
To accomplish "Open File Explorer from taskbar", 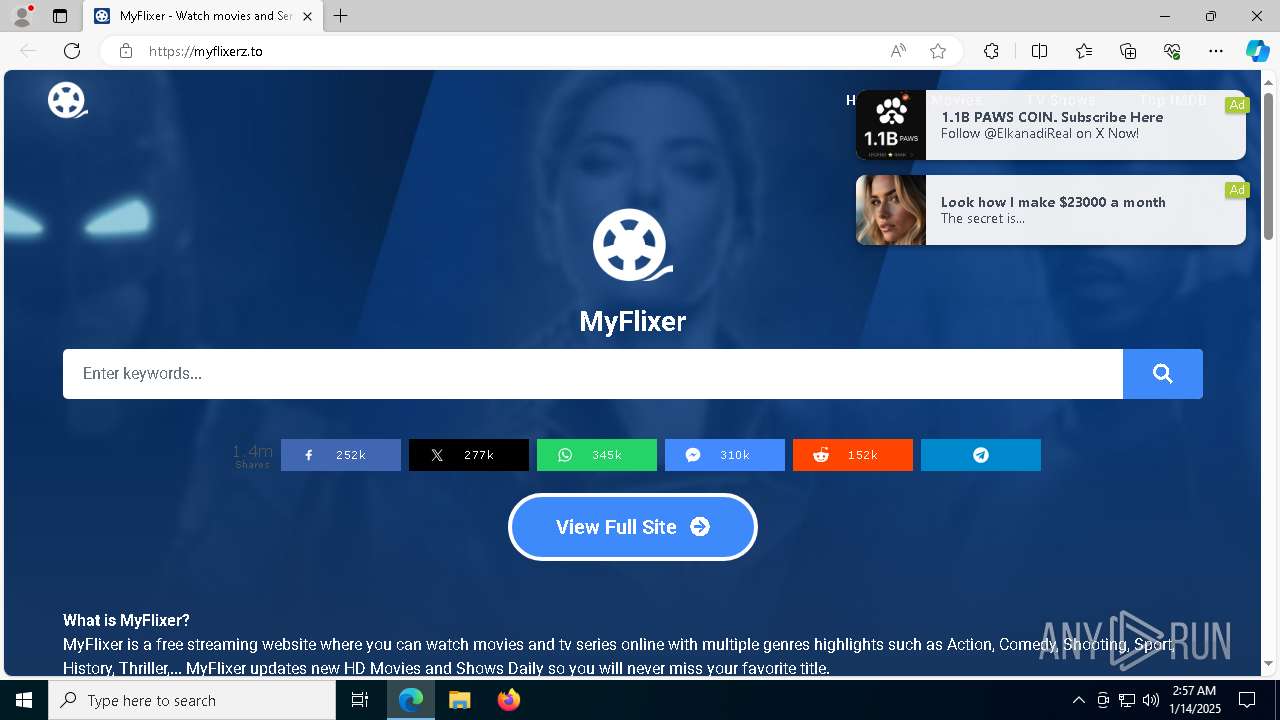I will click(460, 700).
